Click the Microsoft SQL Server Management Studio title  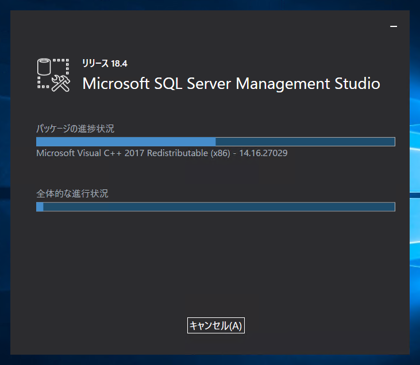pyautogui.click(x=231, y=84)
